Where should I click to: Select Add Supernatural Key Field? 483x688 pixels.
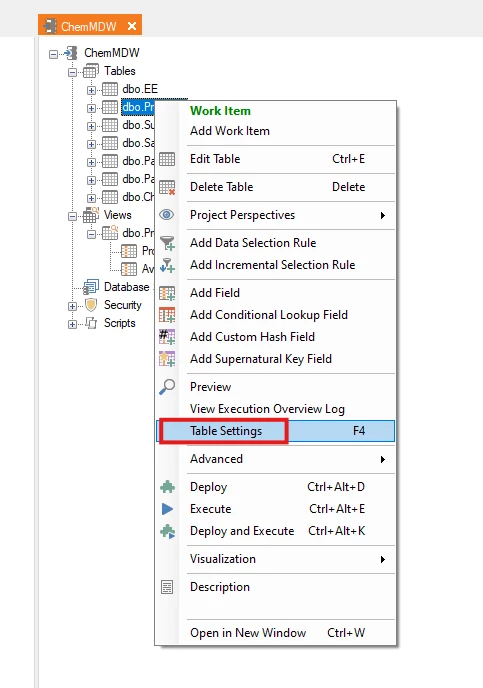click(275, 359)
